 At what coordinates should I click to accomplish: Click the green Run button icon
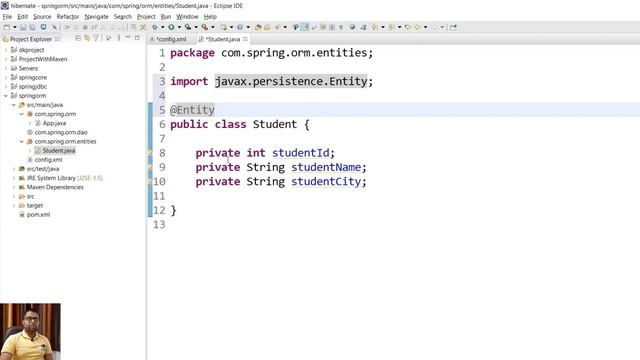pos(171,27)
